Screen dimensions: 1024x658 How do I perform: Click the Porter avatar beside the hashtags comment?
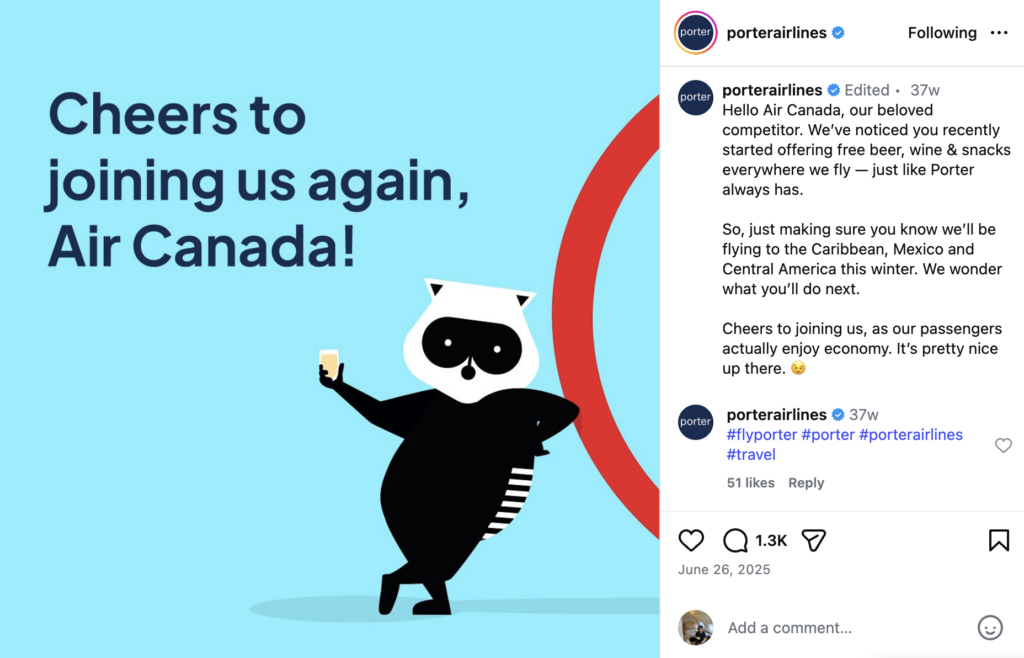pos(695,422)
